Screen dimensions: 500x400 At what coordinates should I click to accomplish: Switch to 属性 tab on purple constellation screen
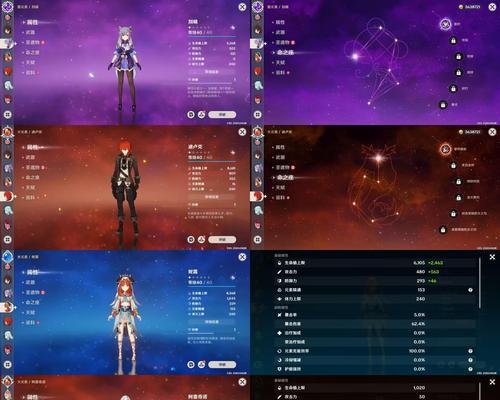point(280,22)
